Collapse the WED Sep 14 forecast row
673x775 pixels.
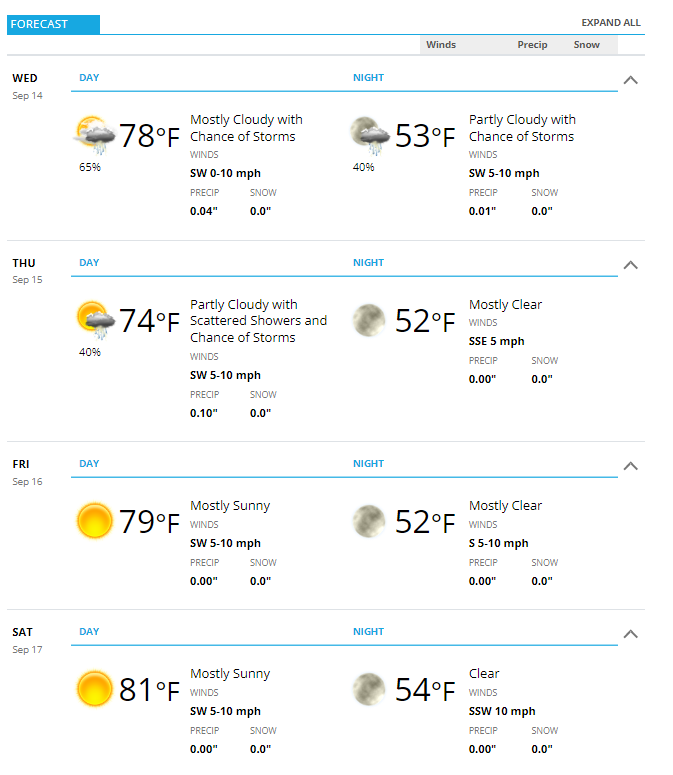click(x=631, y=80)
